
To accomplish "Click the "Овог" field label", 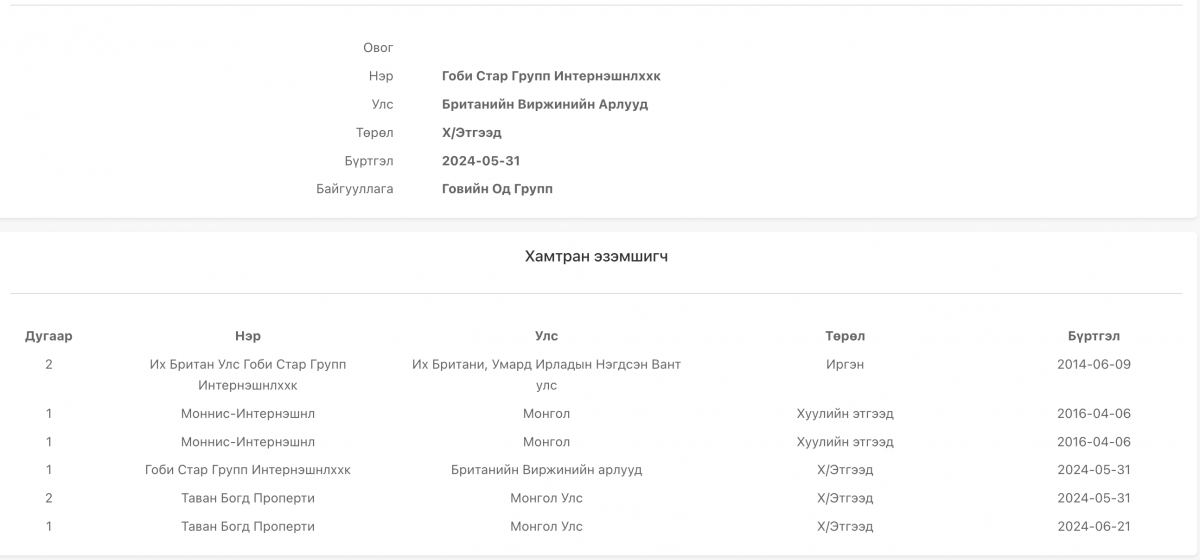I will [378, 48].
